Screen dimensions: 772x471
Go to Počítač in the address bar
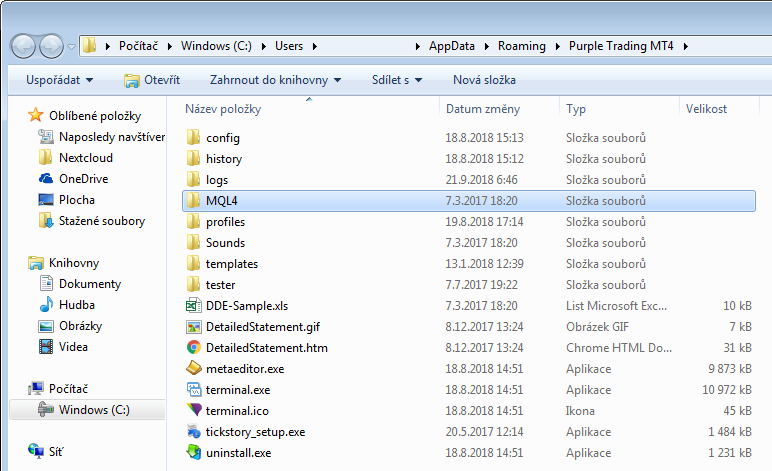point(138,46)
